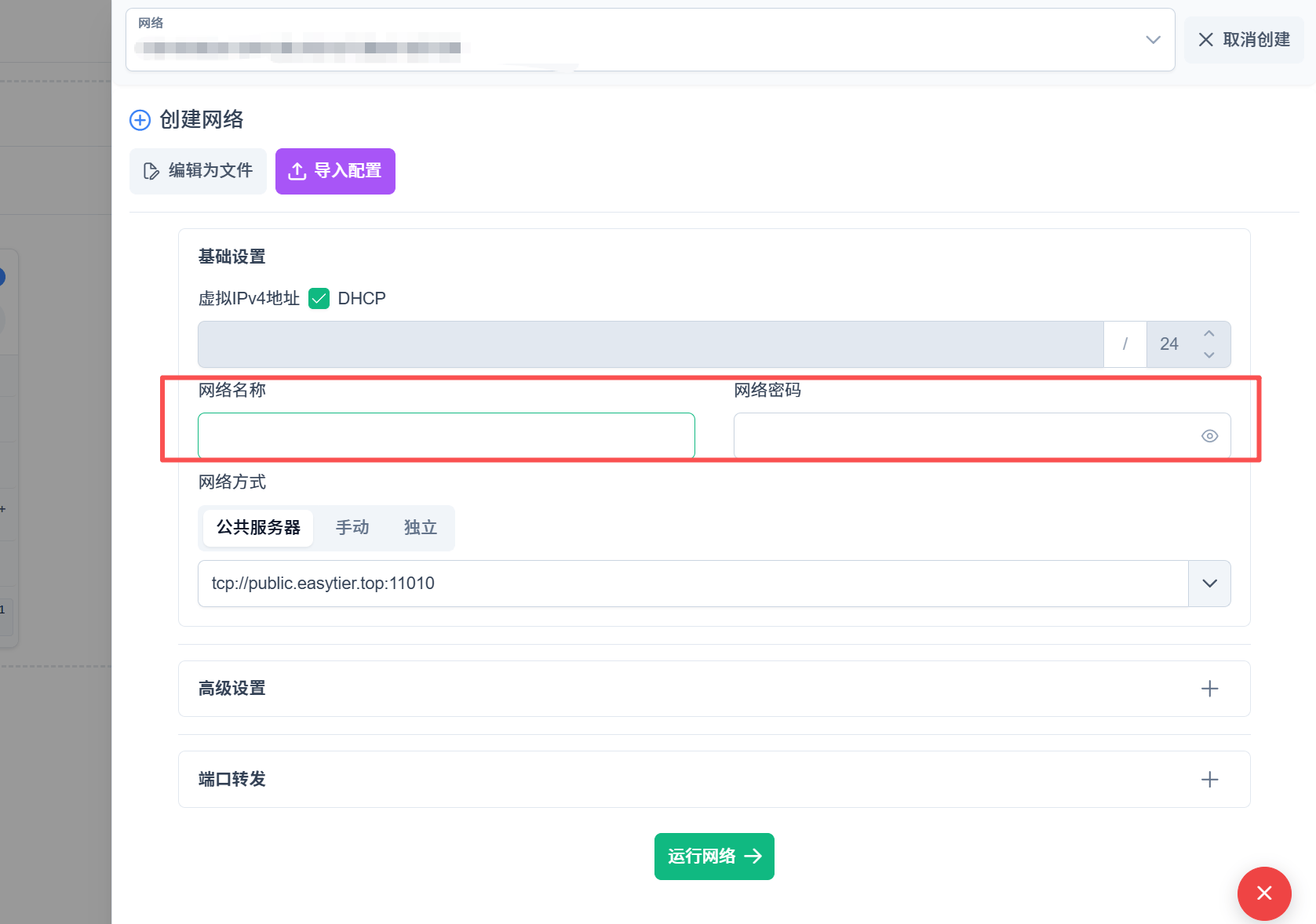
Task: Click the red floating close button
Action: click(1263, 893)
